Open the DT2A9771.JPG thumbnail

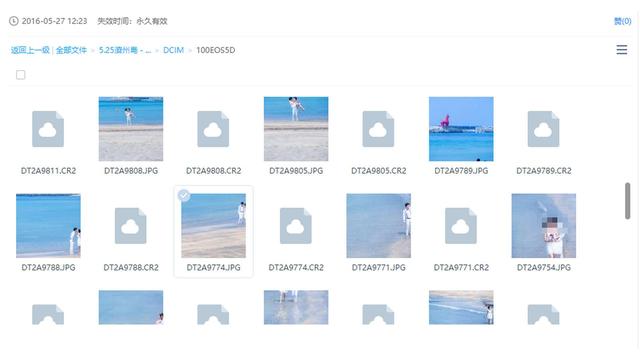378,226
